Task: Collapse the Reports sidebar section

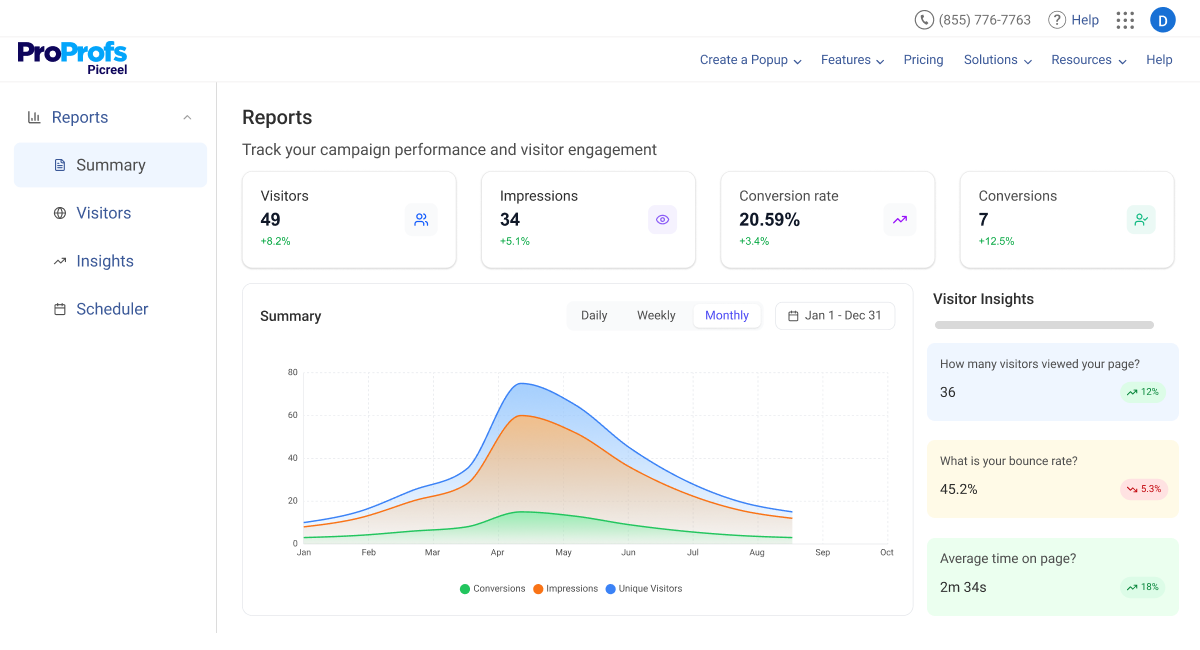Action: pos(187,118)
